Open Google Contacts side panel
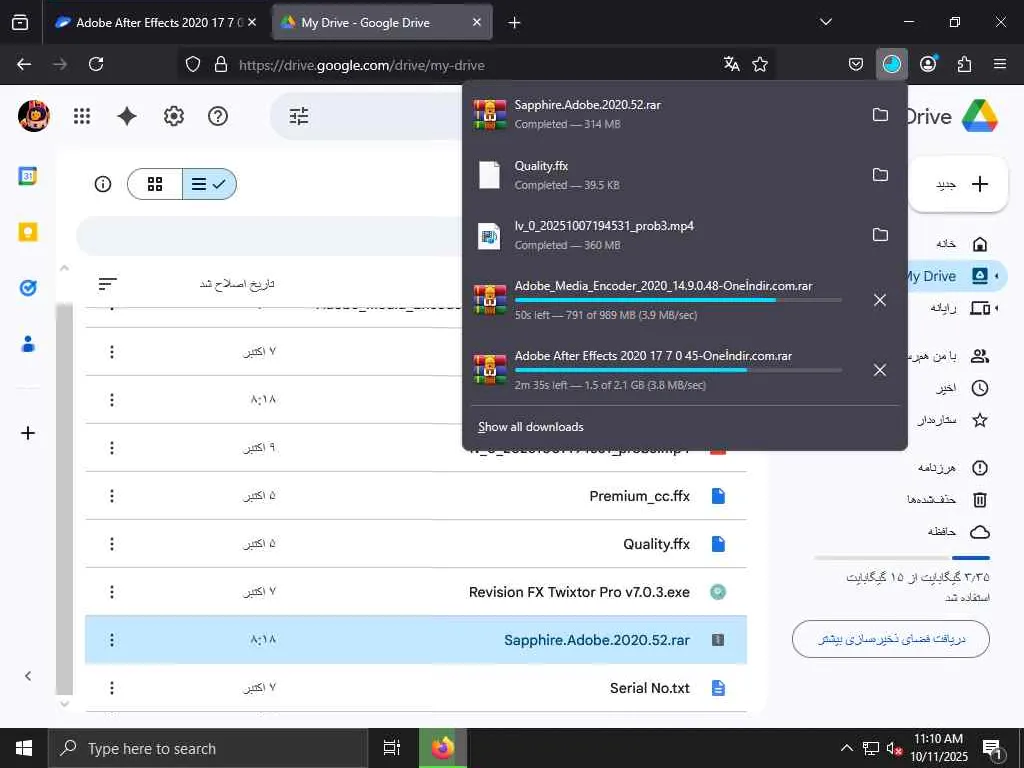The height and width of the screenshot is (768, 1024). 28,344
